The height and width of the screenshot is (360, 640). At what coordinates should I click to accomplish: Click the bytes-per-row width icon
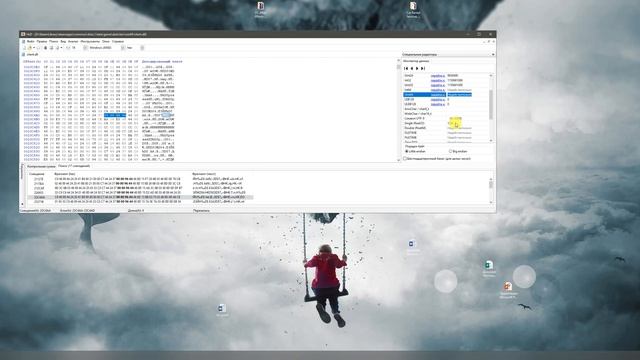pyautogui.click(x=68, y=48)
